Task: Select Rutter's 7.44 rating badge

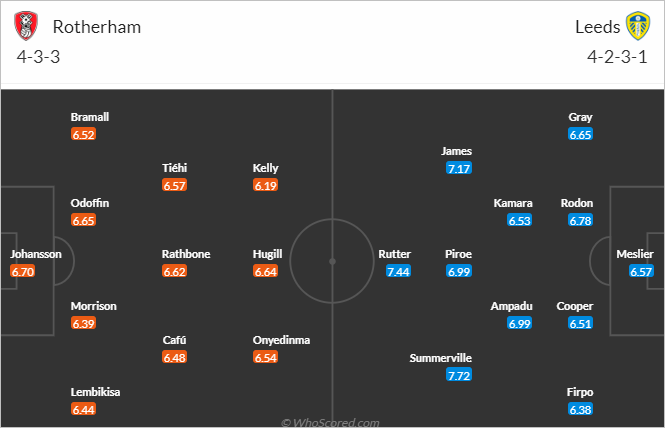Action: point(398,271)
